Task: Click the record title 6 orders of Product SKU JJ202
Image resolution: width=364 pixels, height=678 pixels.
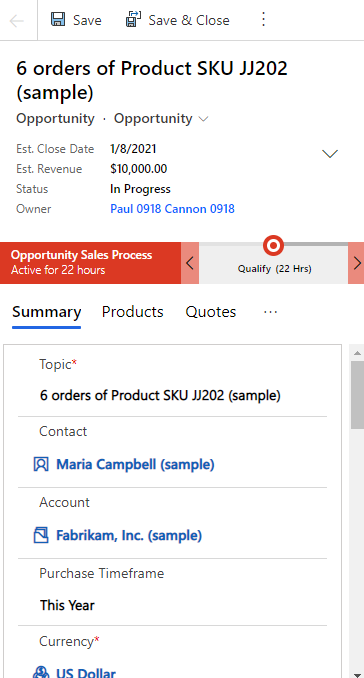Action: 152,80
